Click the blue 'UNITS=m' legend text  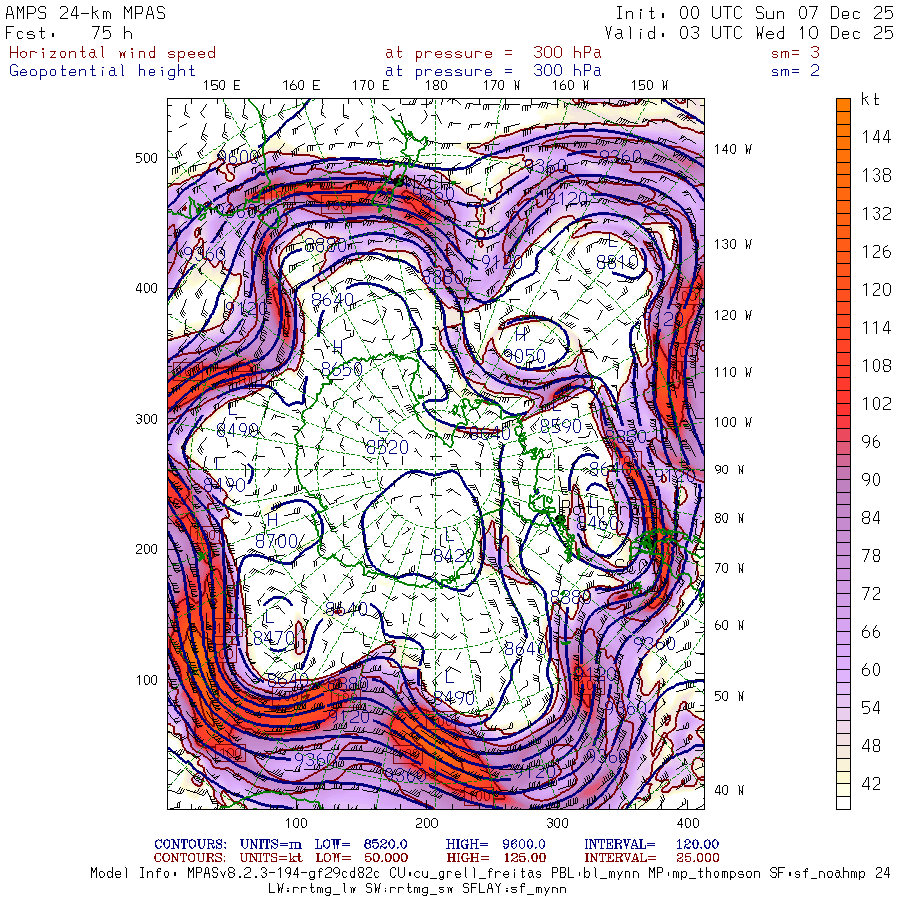270,844
